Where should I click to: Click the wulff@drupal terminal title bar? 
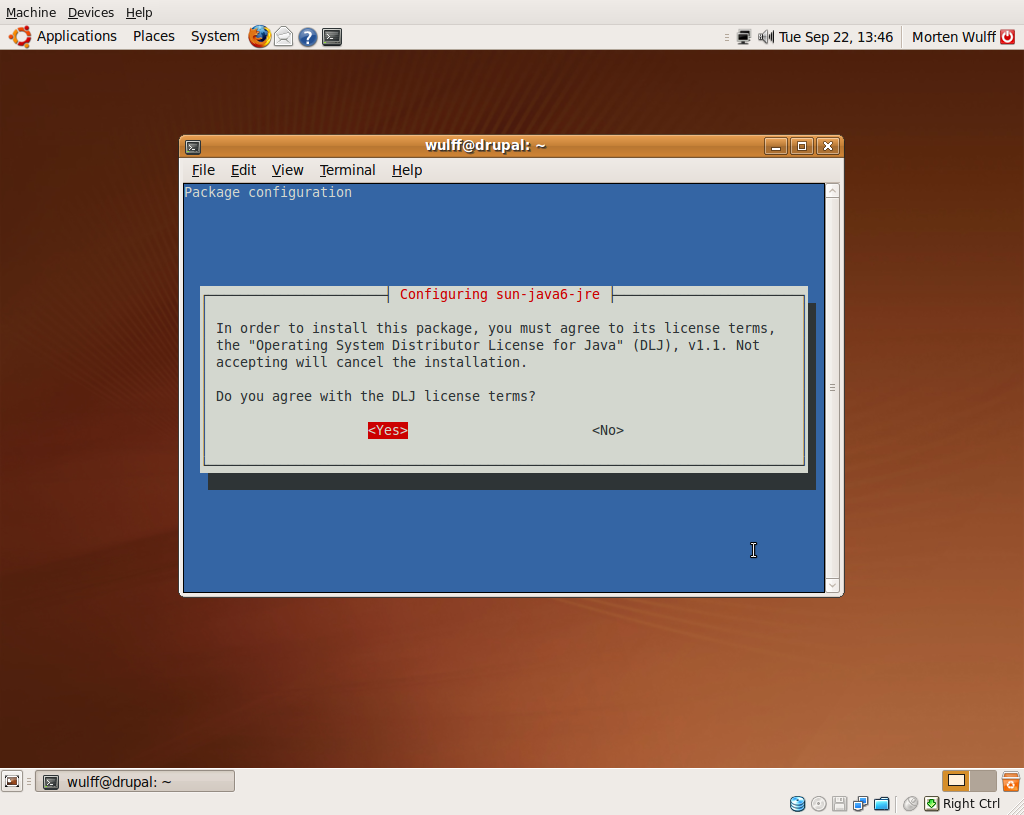tap(484, 146)
